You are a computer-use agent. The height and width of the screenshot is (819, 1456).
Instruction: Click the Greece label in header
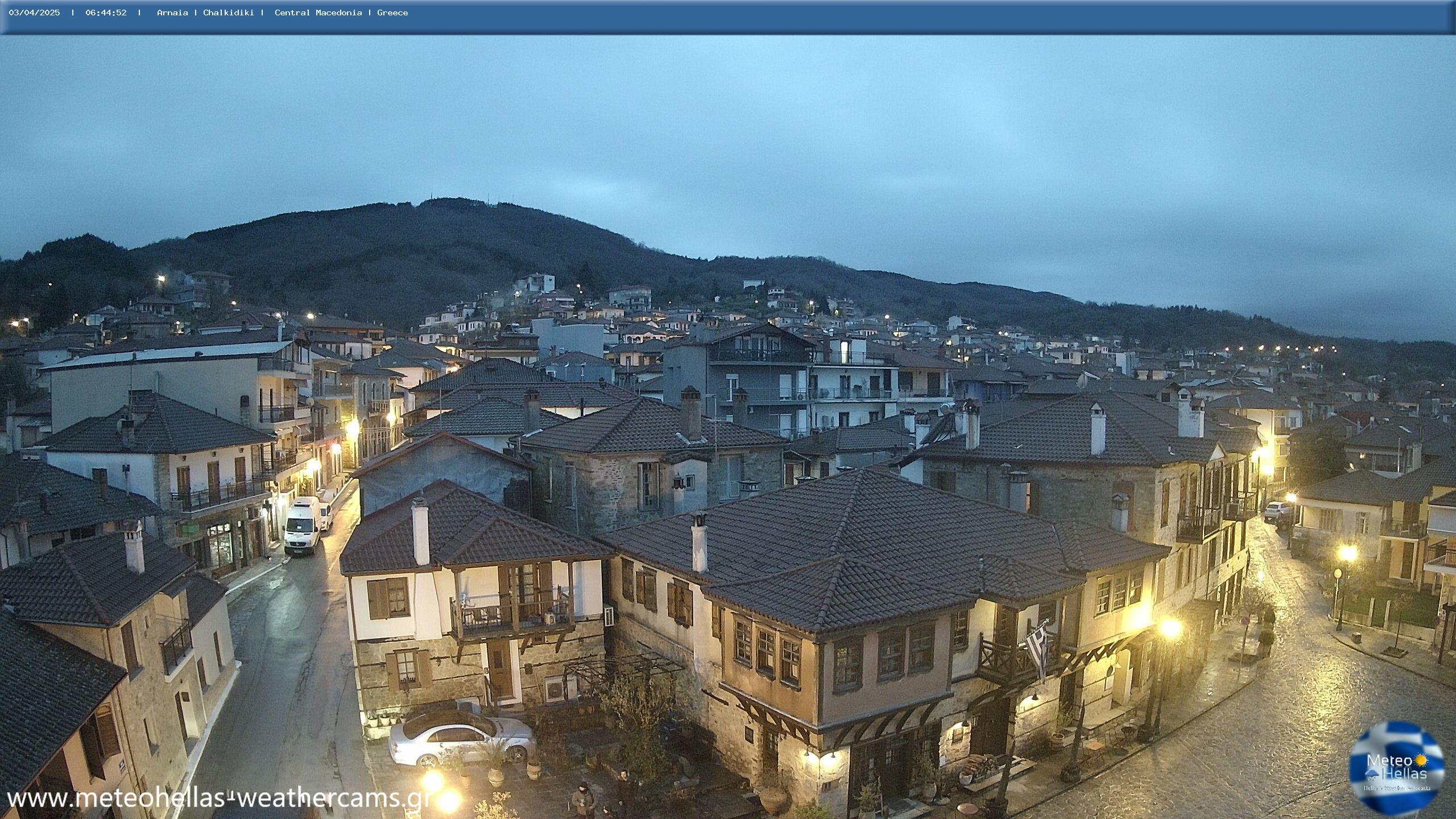pos(392,13)
